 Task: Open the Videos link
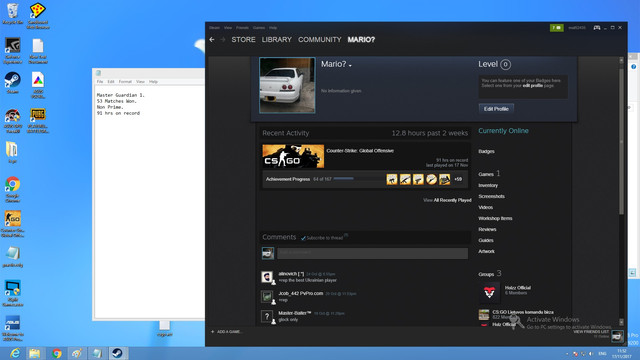(x=486, y=207)
